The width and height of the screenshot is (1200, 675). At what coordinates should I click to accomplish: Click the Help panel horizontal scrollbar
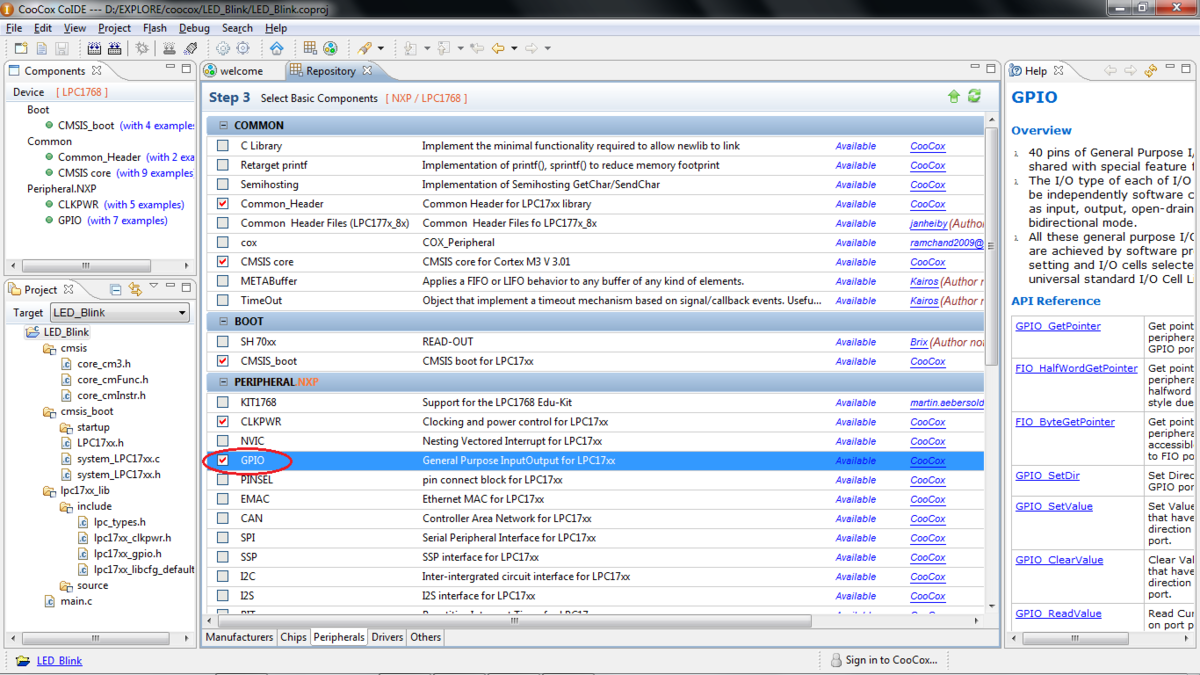coord(1074,637)
